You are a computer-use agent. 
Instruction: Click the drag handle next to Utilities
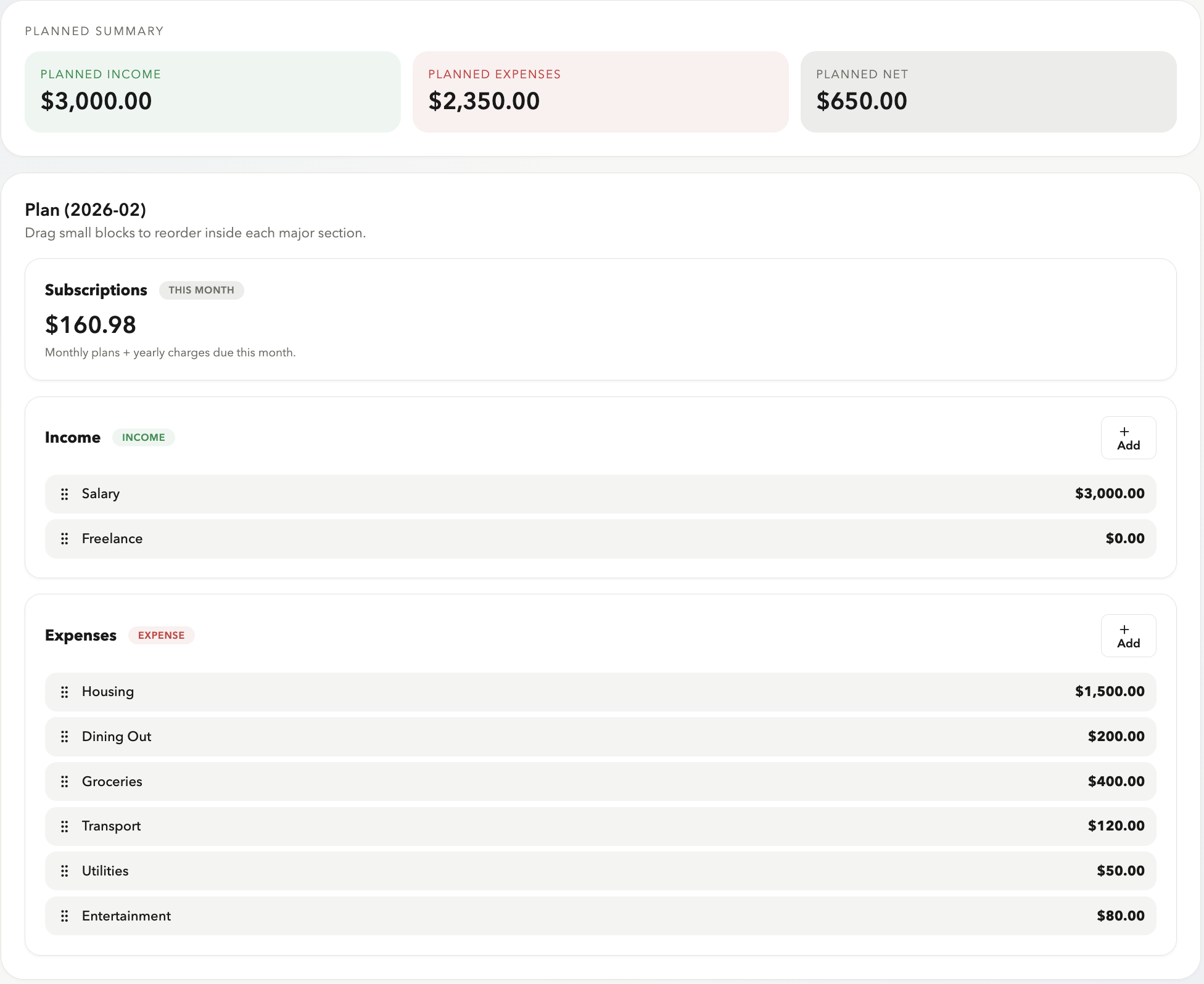65,871
